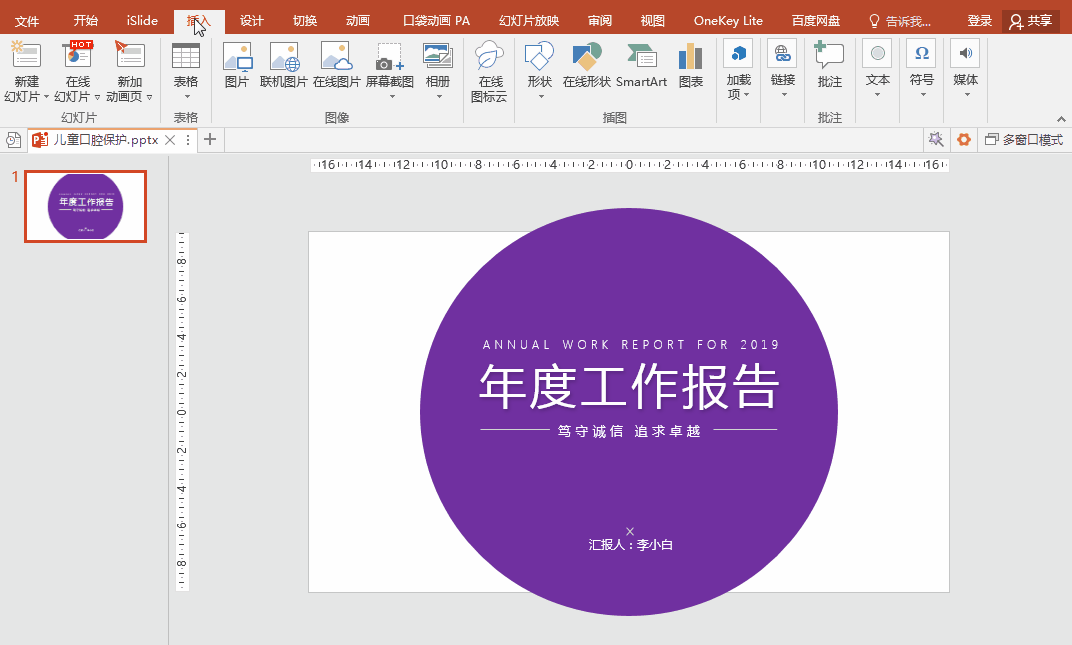Switch to the 设计 (Design) tab
This screenshot has width=1072, height=645.
point(252,21)
